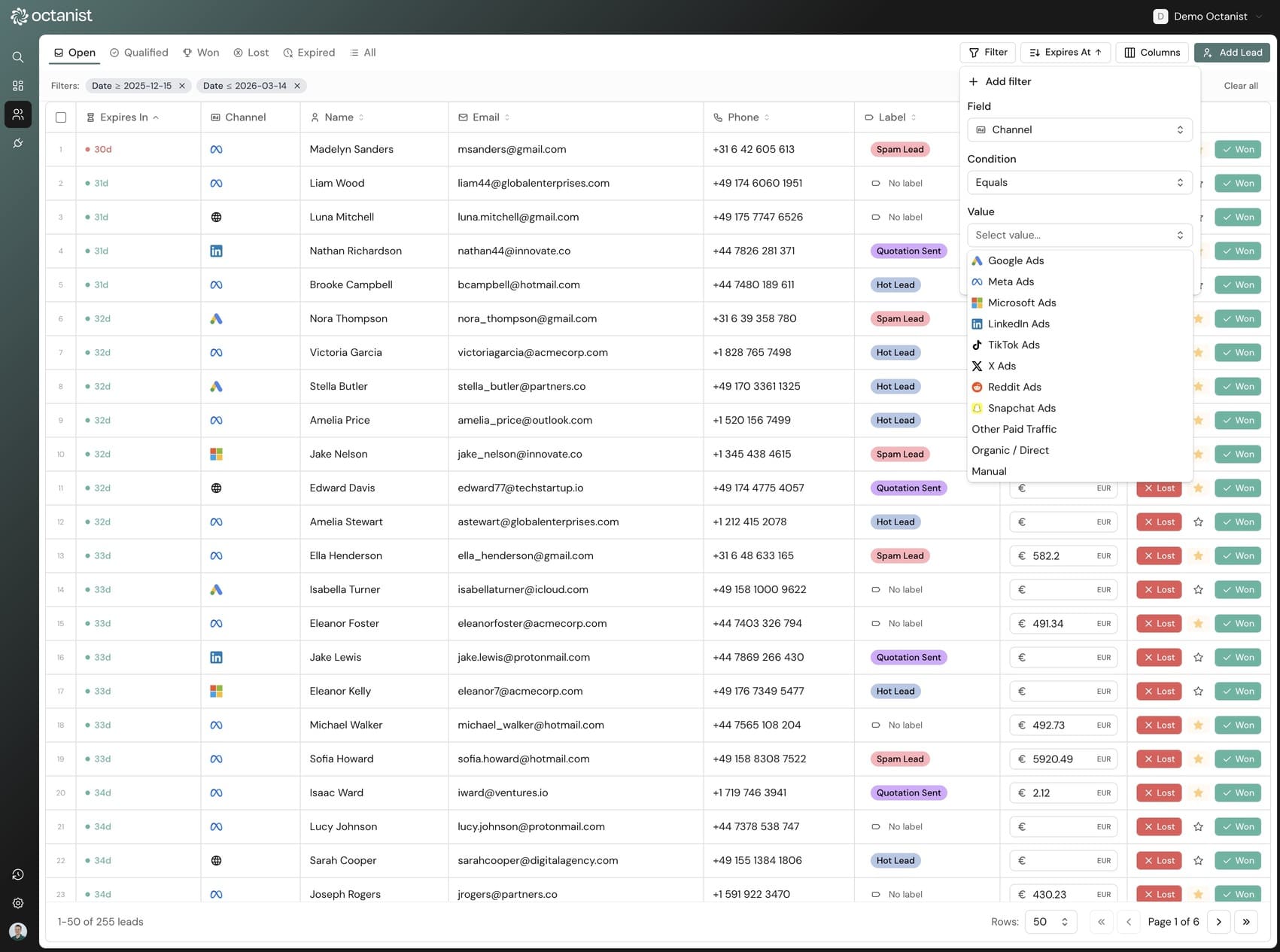Remove the Date ≥ 2025-12-15 filter chip

(182, 86)
